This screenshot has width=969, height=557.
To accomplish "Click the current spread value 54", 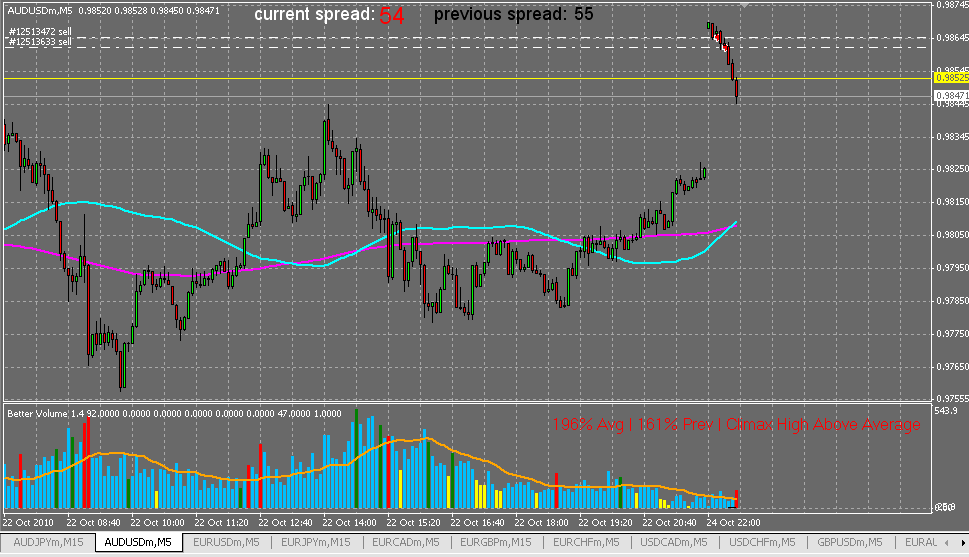I will point(392,15).
